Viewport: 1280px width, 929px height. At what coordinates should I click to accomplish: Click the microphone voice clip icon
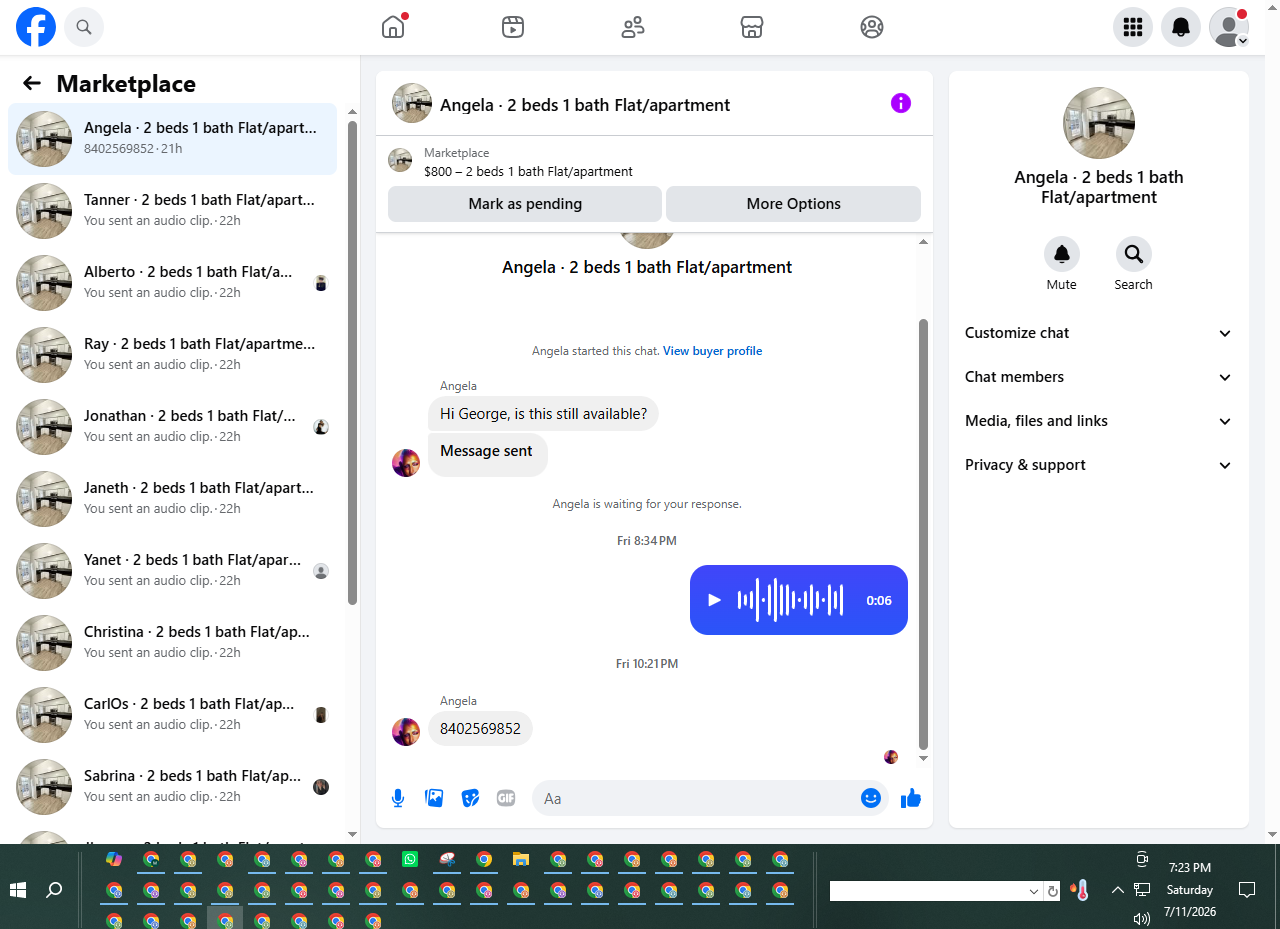(x=398, y=798)
